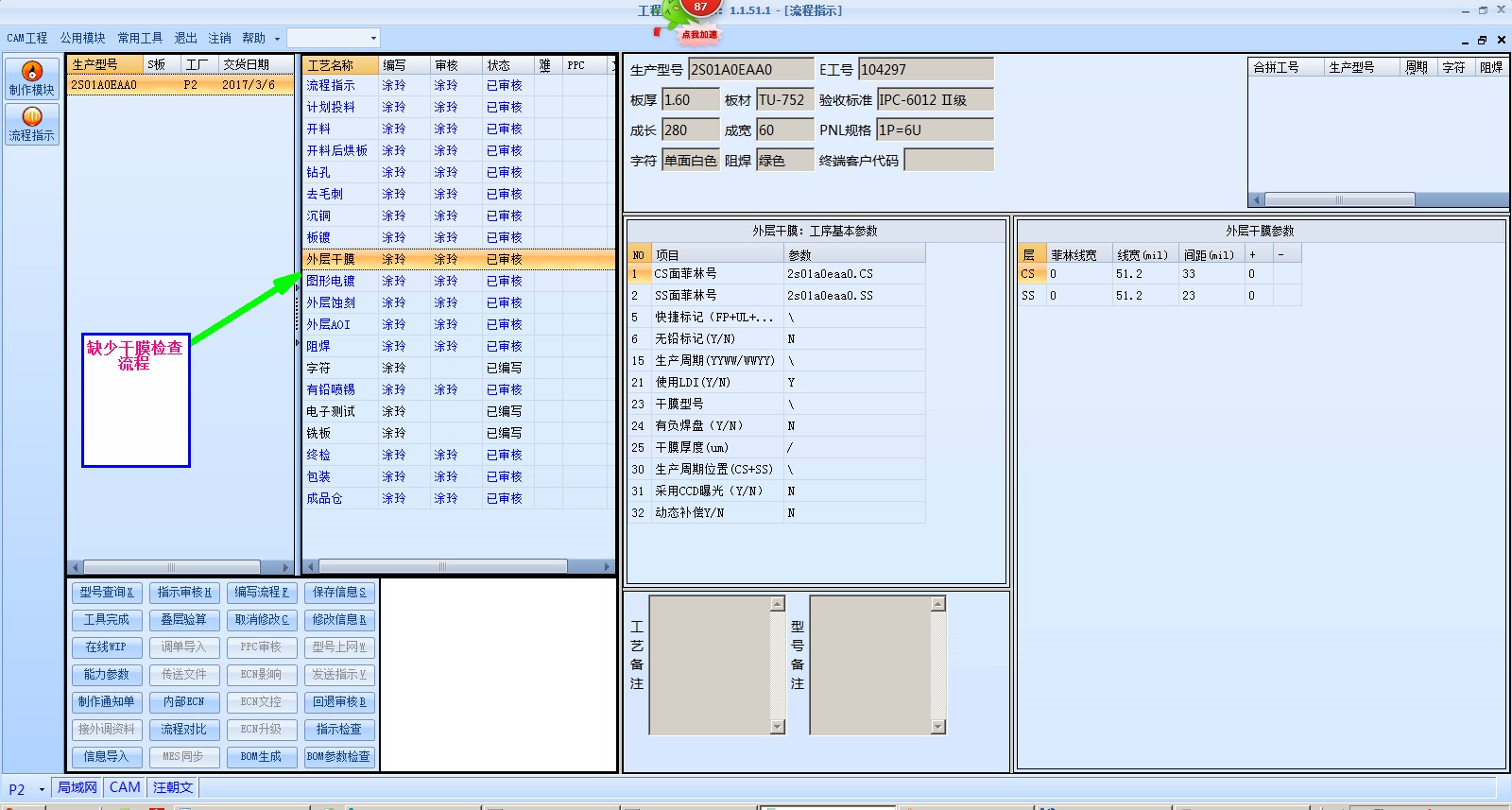Click the 工艺备注 text area
The image size is (1512, 810).
click(711, 665)
